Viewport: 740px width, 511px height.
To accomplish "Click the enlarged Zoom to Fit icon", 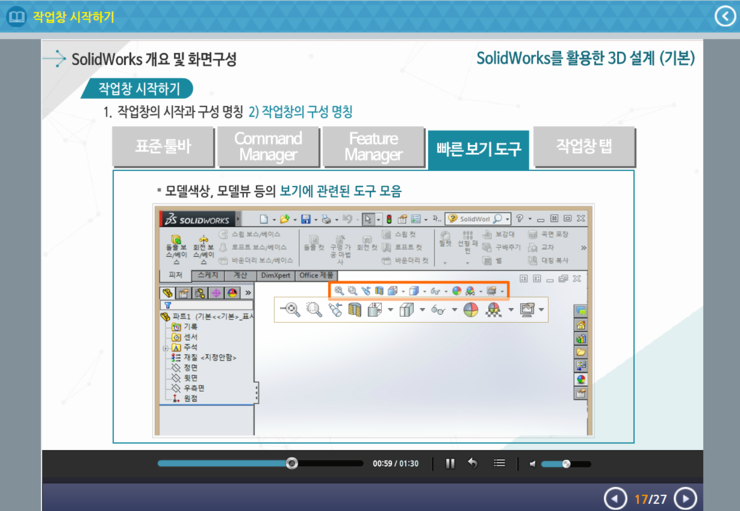I will [x=291, y=310].
